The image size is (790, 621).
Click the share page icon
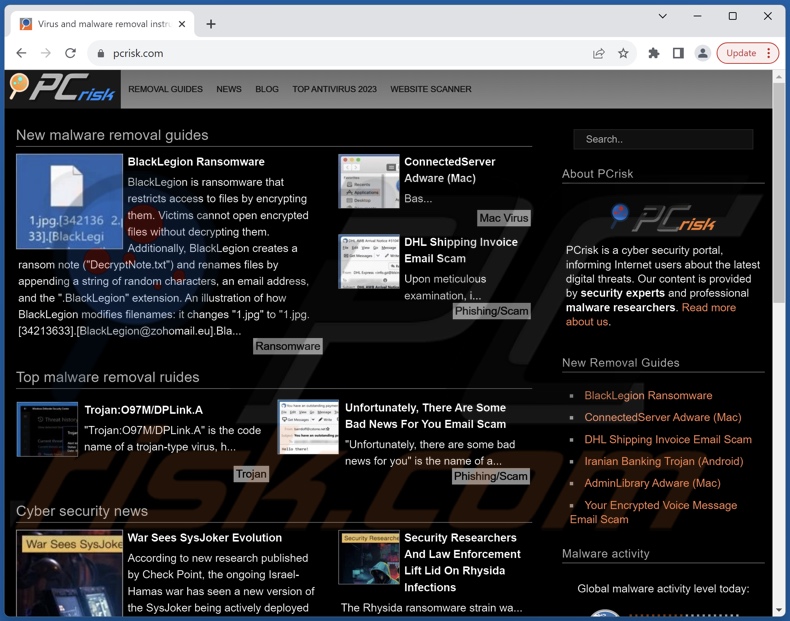click(598, 53)
